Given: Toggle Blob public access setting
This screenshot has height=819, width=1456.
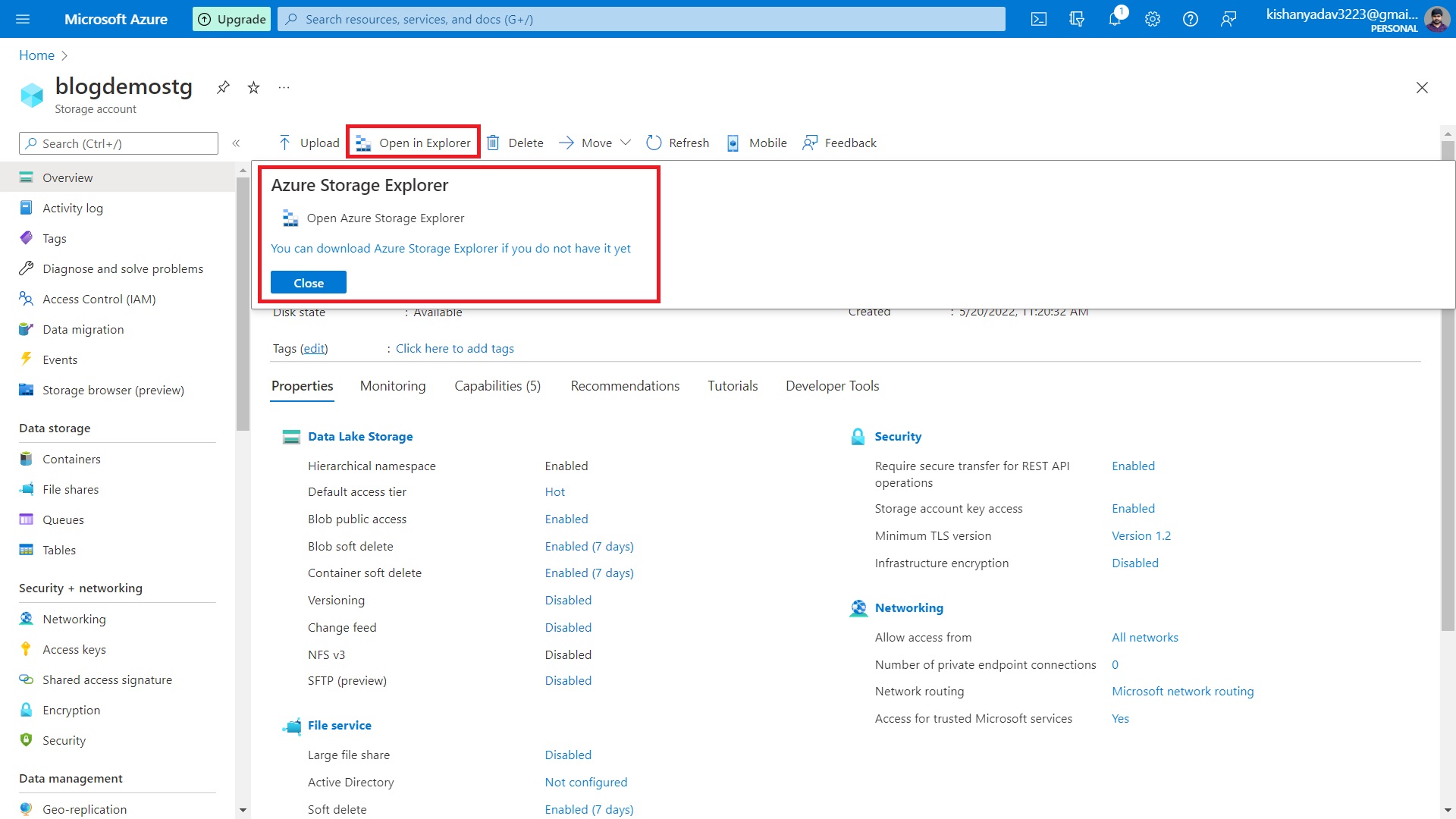Looking at the screenshot, I should (566, 519).
